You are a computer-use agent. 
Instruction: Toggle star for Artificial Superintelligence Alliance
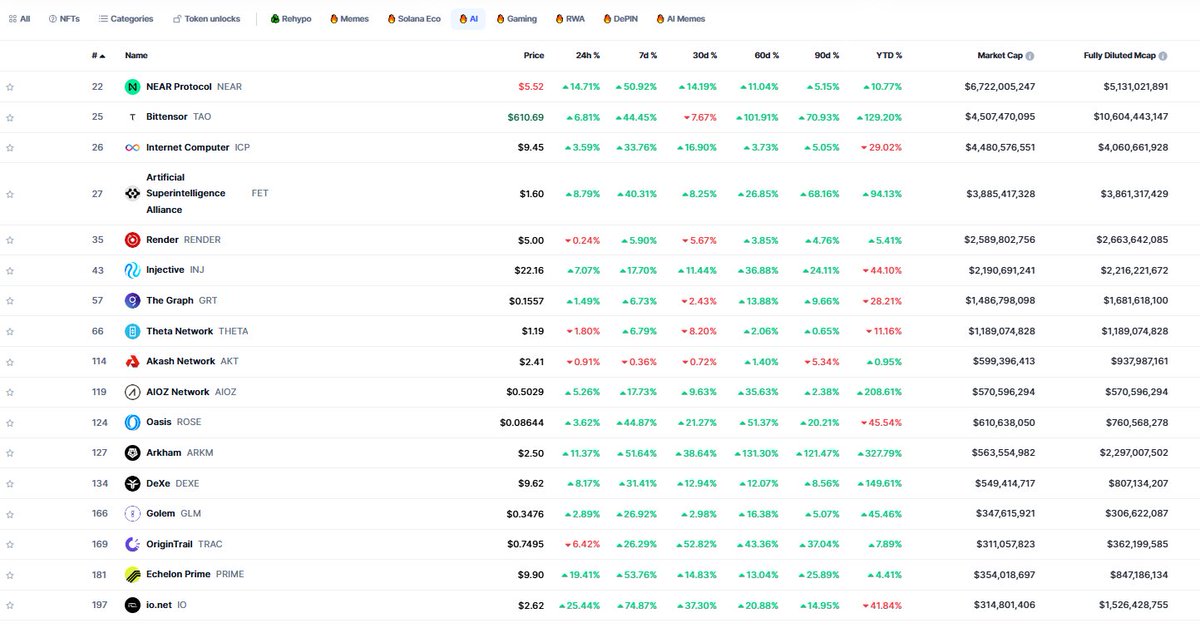click(10, 194)
